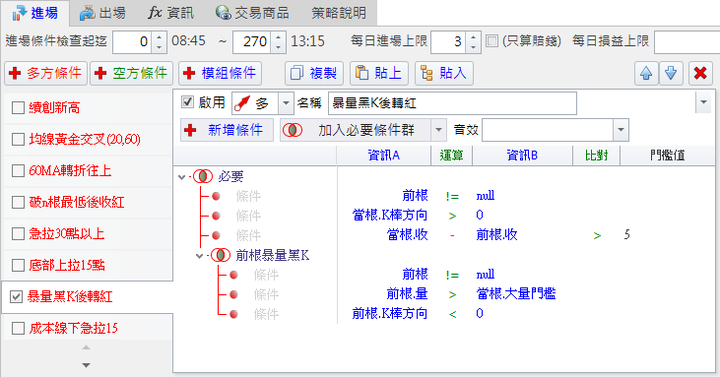Image resolution: width=720 pixels, height=377 pixels.
Task: Check the 續創新高 condition
Action: click(x=18, y=108)
